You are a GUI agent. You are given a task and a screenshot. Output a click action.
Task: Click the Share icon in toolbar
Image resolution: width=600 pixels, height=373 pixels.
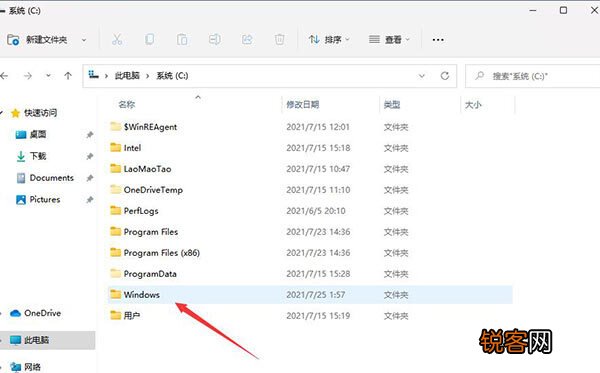247,39
